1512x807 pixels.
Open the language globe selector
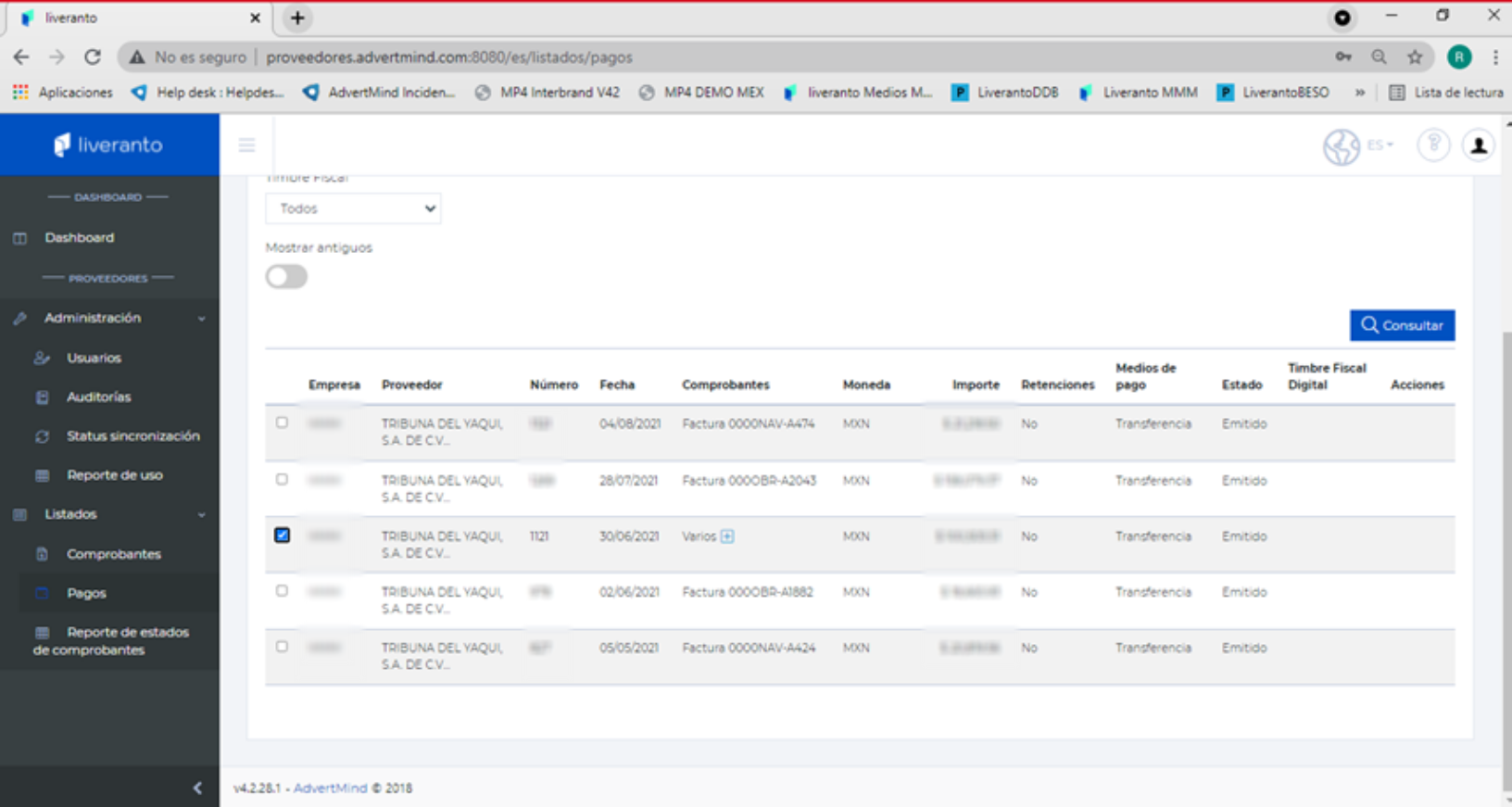1341,145
